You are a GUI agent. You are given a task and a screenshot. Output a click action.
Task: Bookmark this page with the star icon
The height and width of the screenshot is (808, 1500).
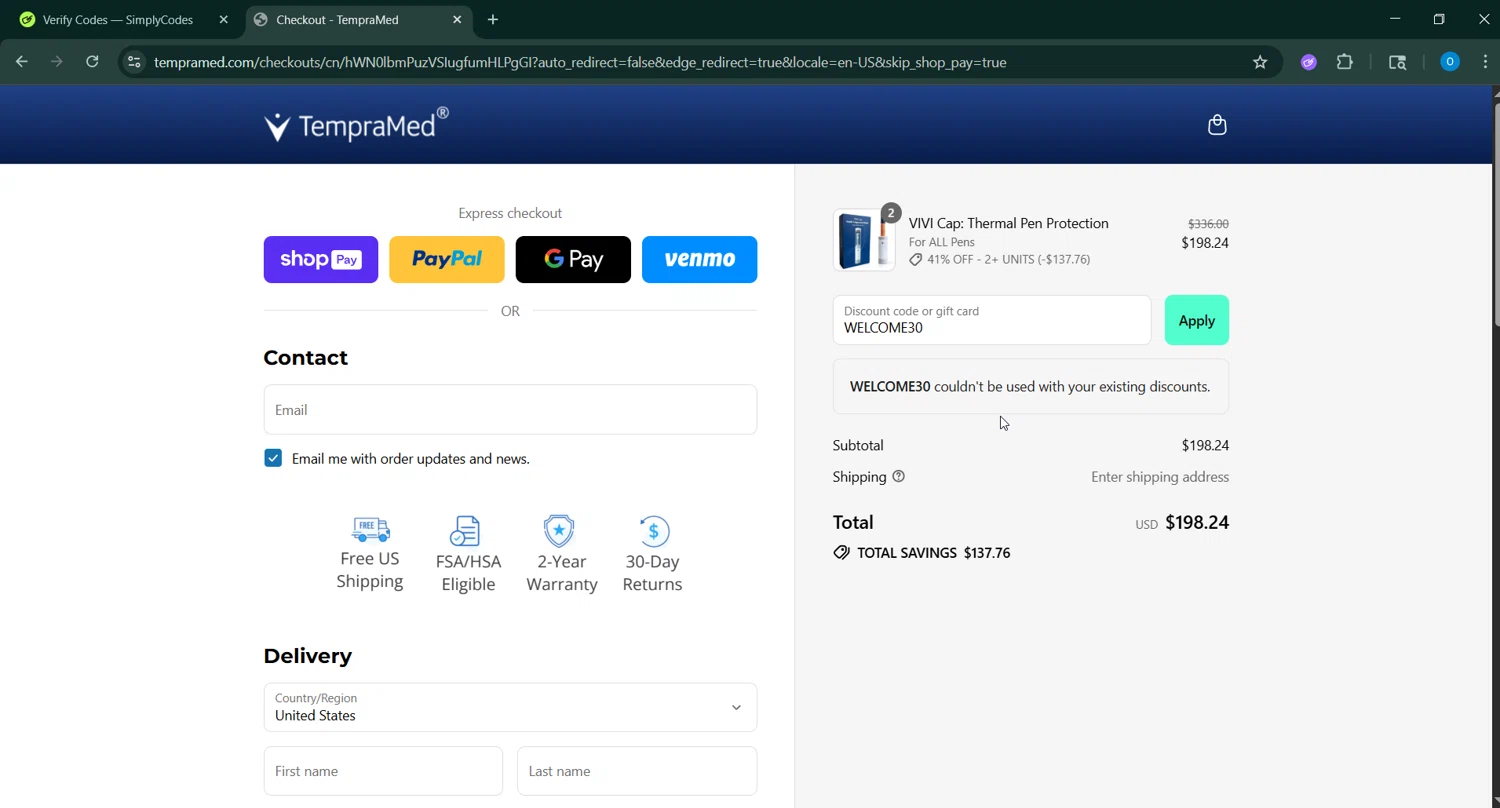pyautogui.click(x=1260, y=62)
